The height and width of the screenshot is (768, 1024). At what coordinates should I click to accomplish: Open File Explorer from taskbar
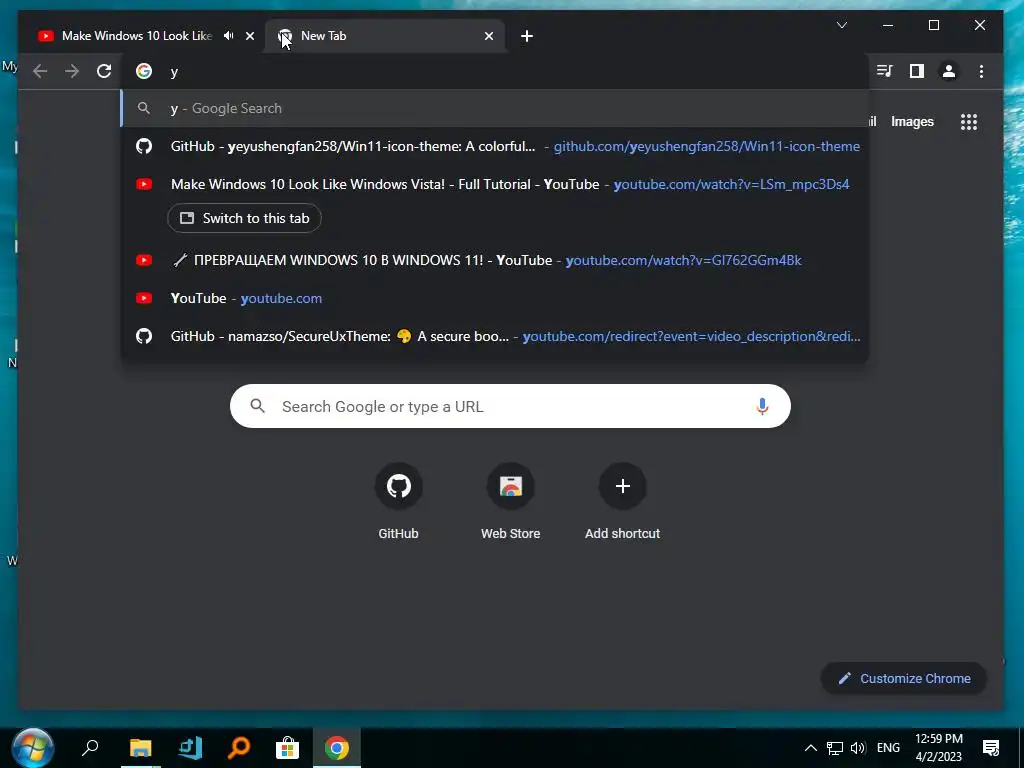(x=140, y=748)
